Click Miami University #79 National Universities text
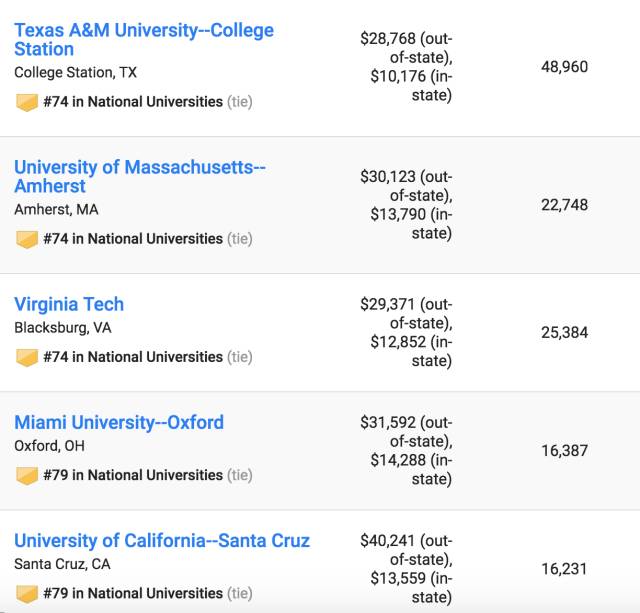 133,475
